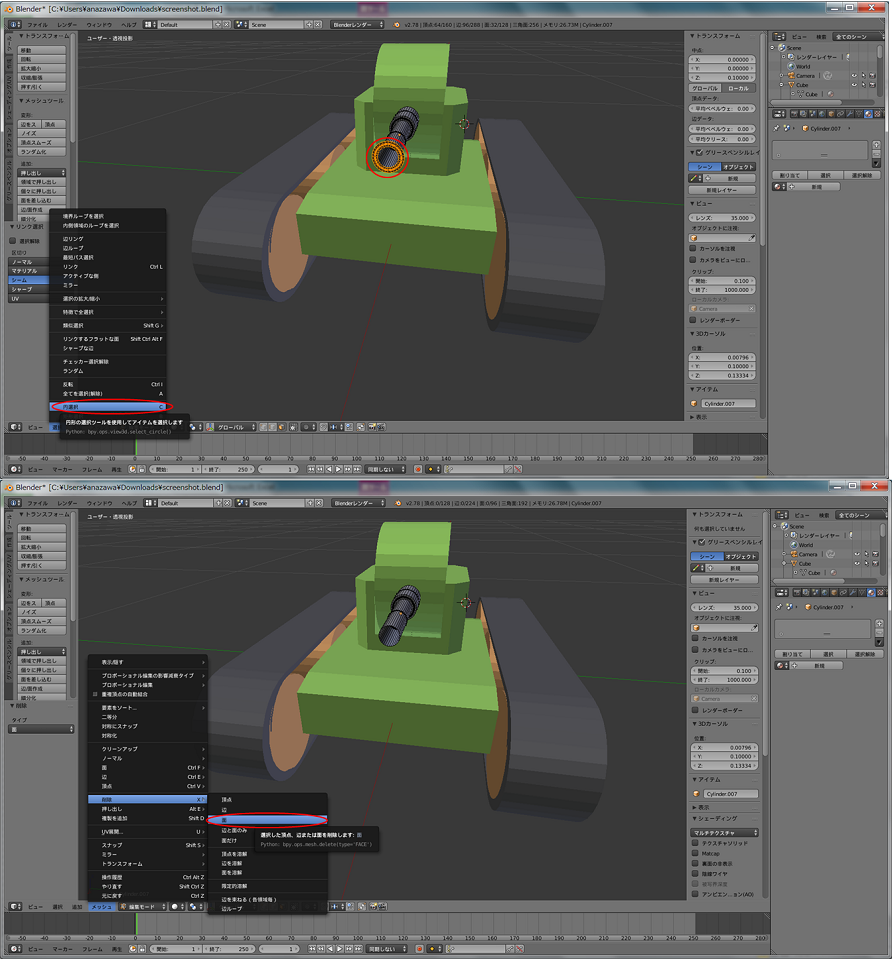Switch to edge select mode icon
892x960 pixels.
coord(270,427)
